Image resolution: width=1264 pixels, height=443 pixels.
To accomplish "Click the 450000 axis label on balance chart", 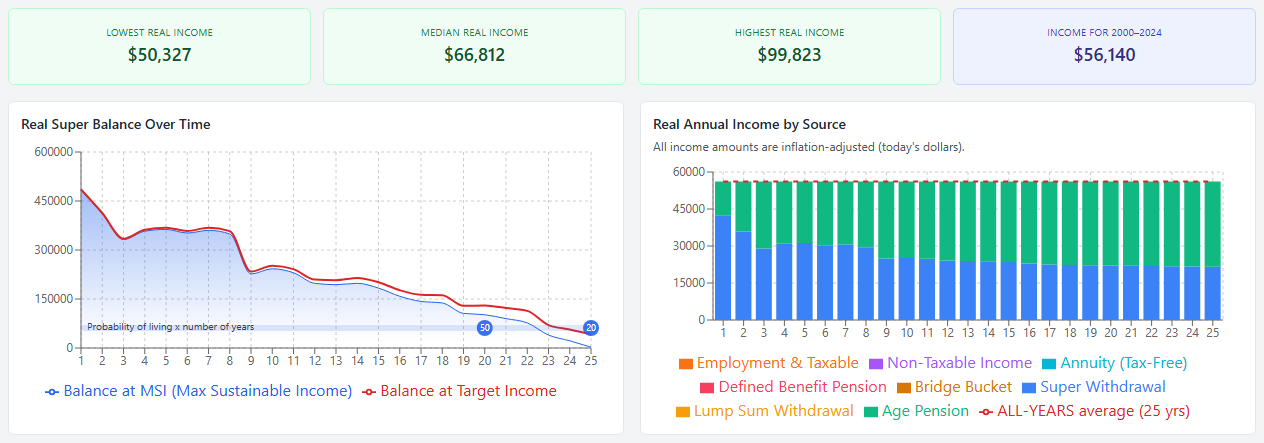I will (x=55, y=201).
